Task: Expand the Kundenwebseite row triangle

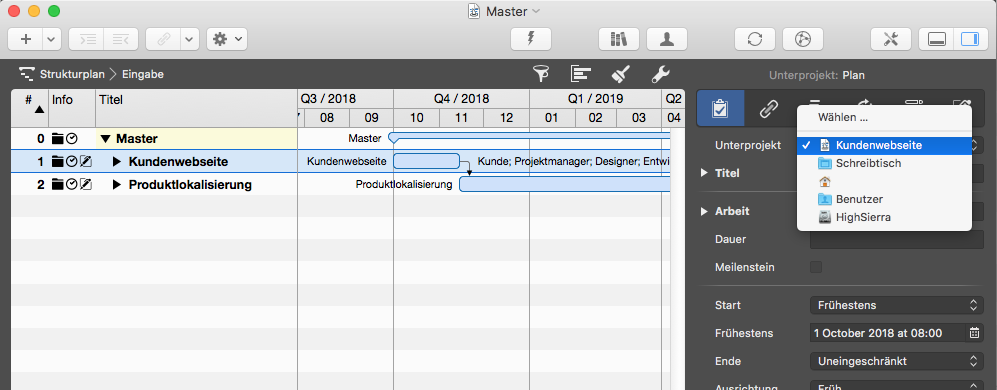Action: (x=116, y=162)
